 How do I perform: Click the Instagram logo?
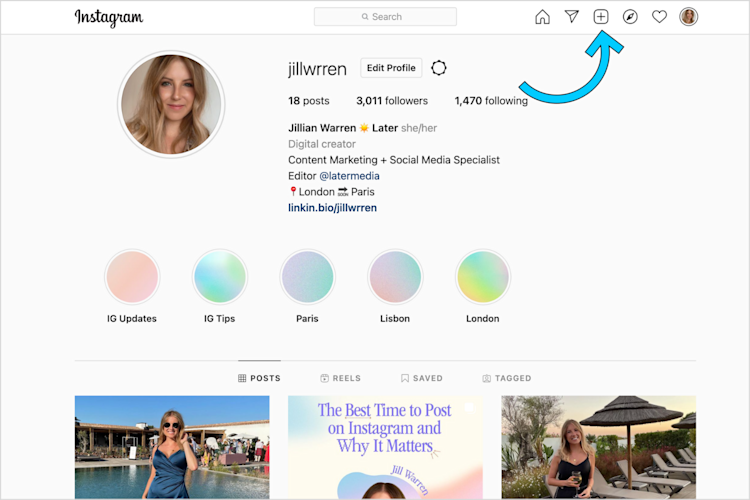tap(109, 18)
